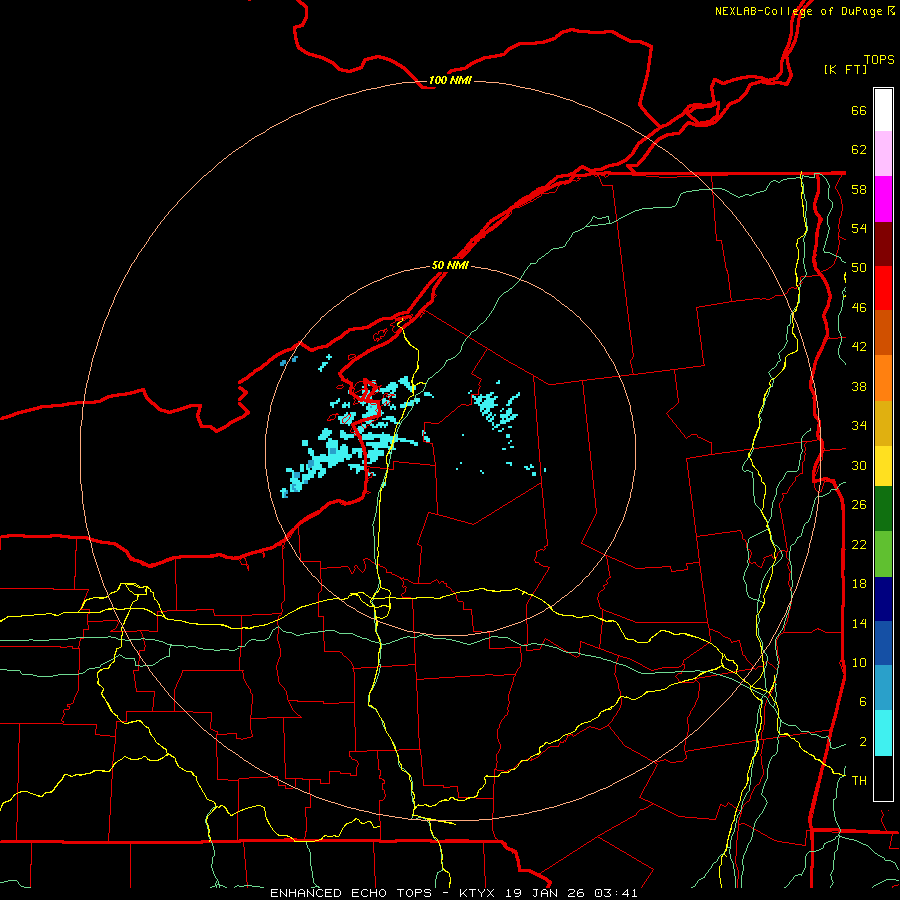This screenshot has height=900, width=900.
Task: Click the "42" legend value
Action: point(859,347)
